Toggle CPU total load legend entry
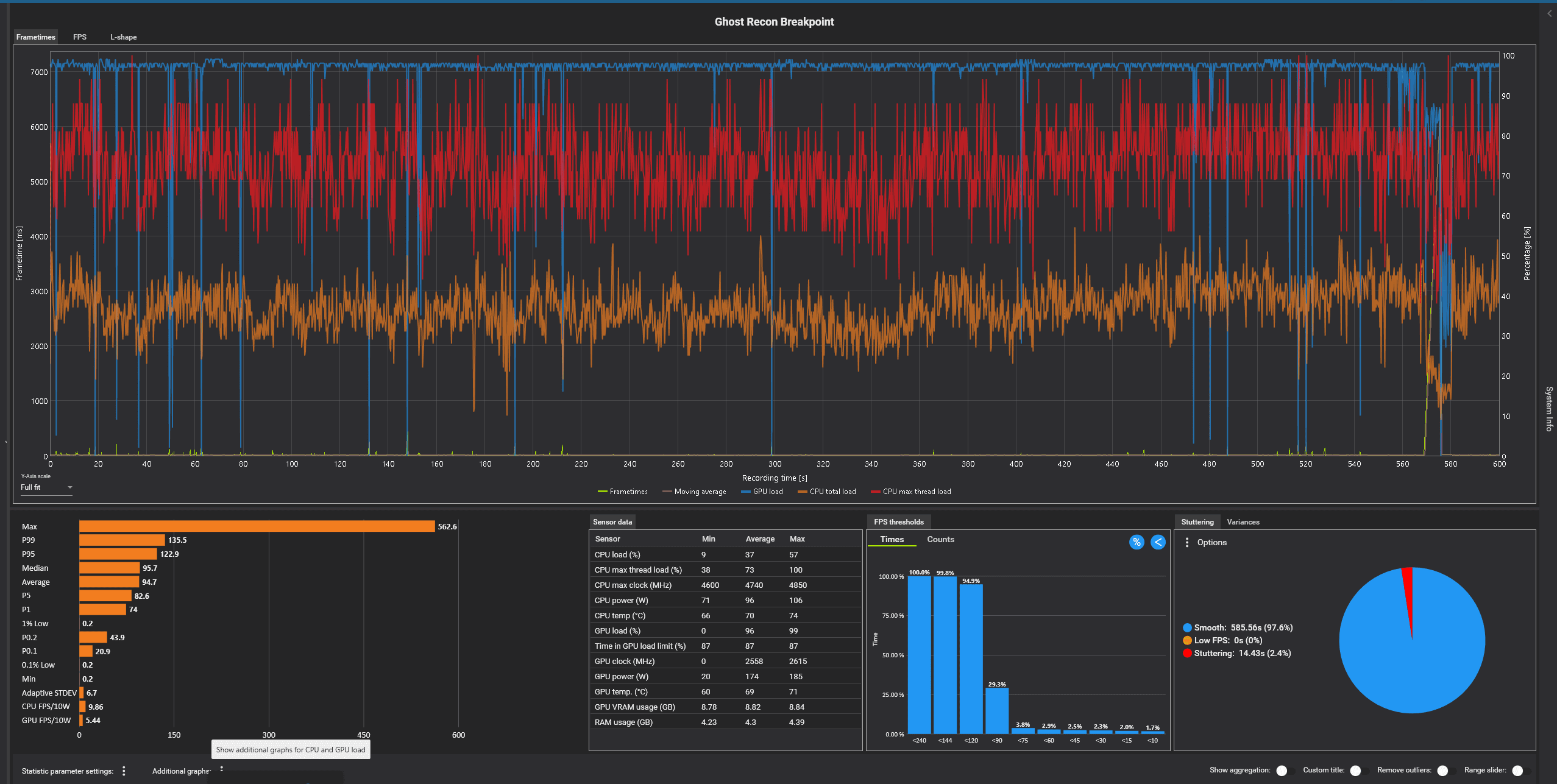The height and width of the screenshot is (784, 1557). (826, 492)
